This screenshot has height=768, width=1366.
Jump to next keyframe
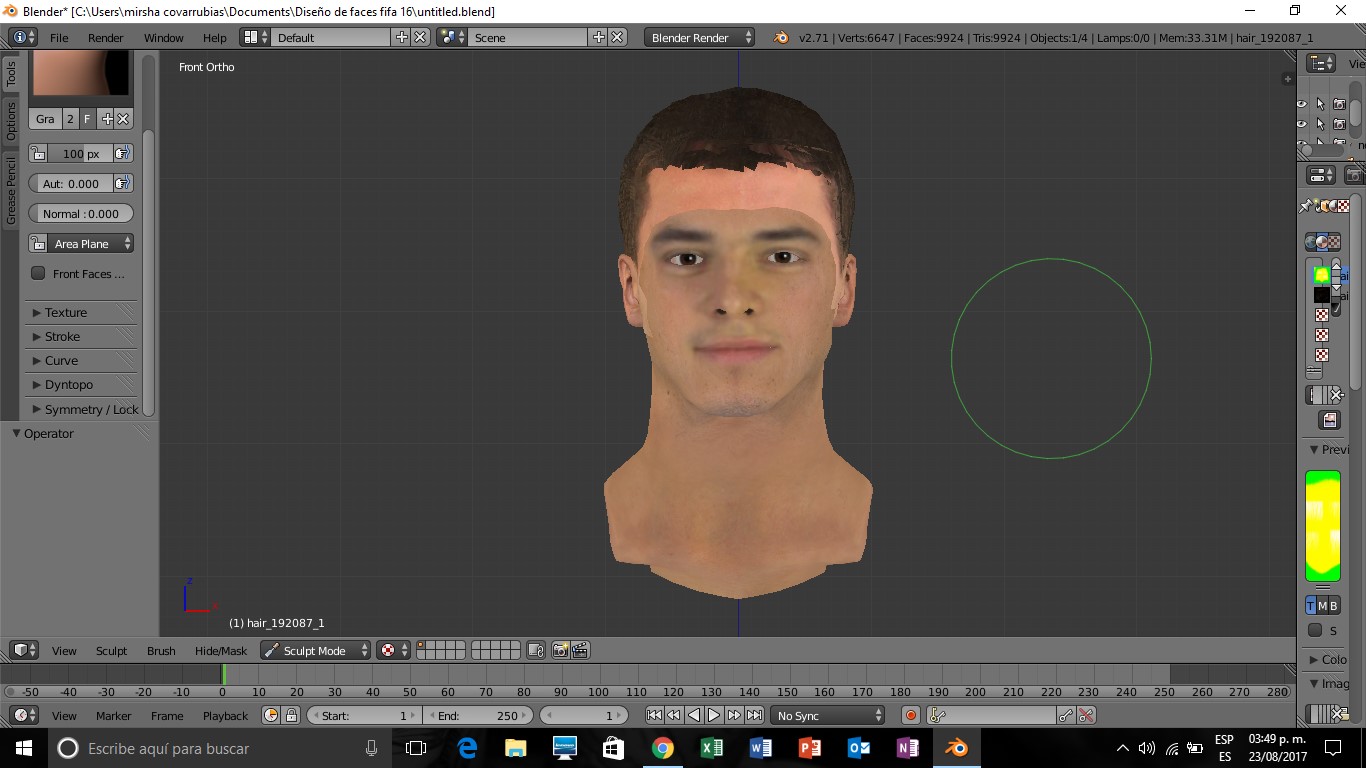pyautogui.click(x=734, y=715)
